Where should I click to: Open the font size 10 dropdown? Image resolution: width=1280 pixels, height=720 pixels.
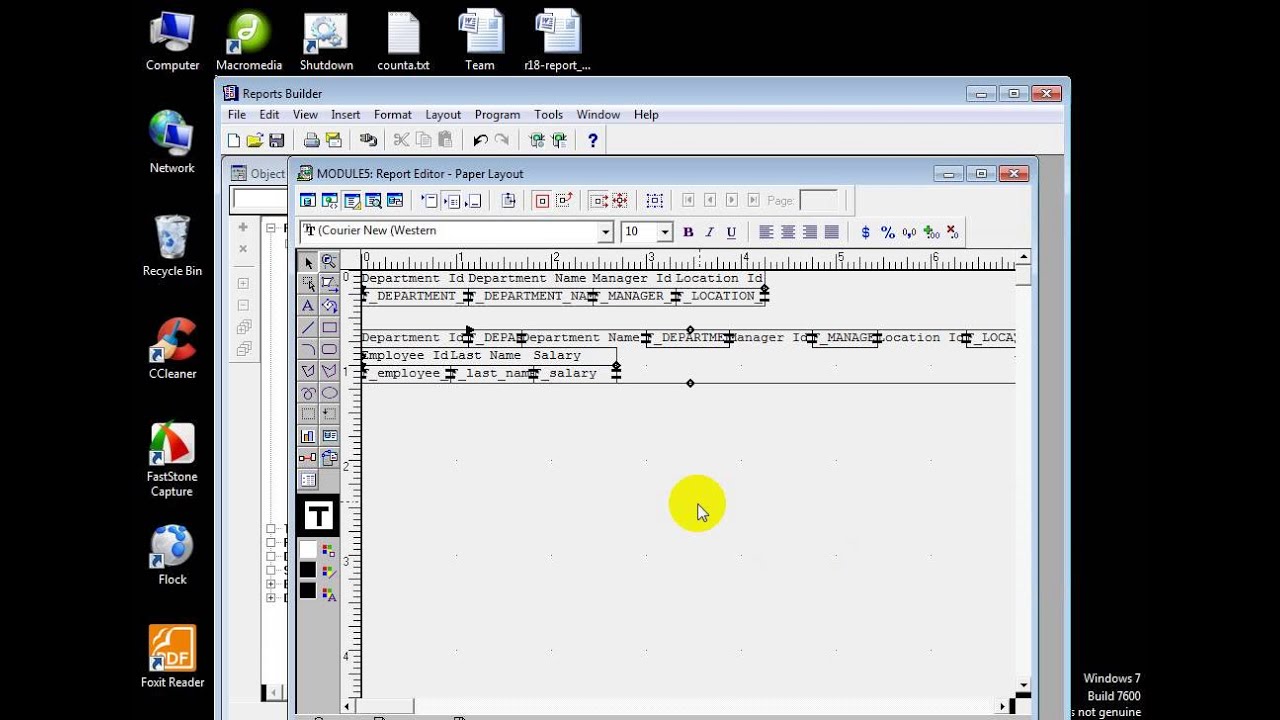665,232
